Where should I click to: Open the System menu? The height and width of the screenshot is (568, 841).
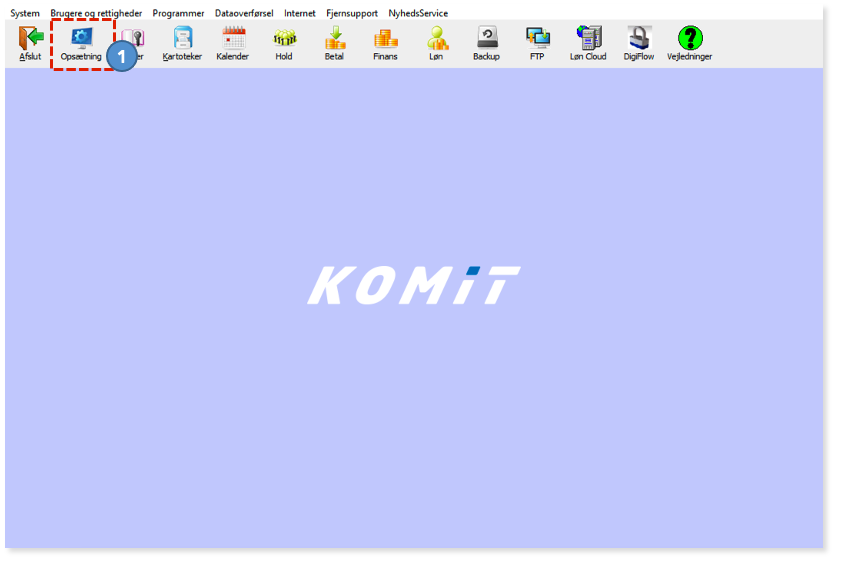pyautogui.click(x=25, y=13)
